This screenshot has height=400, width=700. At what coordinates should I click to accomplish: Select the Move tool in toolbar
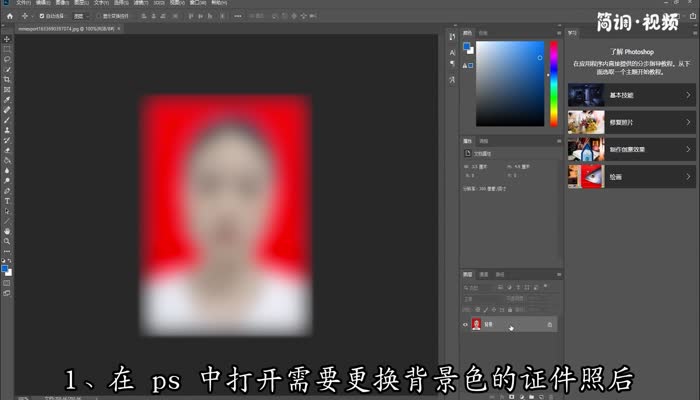click(x=7, y=39)
